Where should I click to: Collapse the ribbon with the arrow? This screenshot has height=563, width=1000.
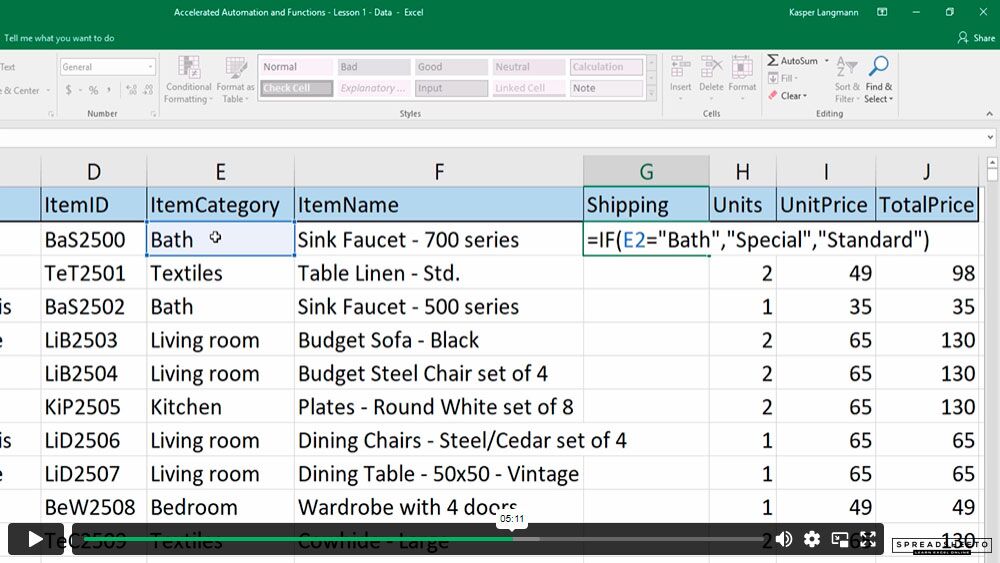pos(989,113)
